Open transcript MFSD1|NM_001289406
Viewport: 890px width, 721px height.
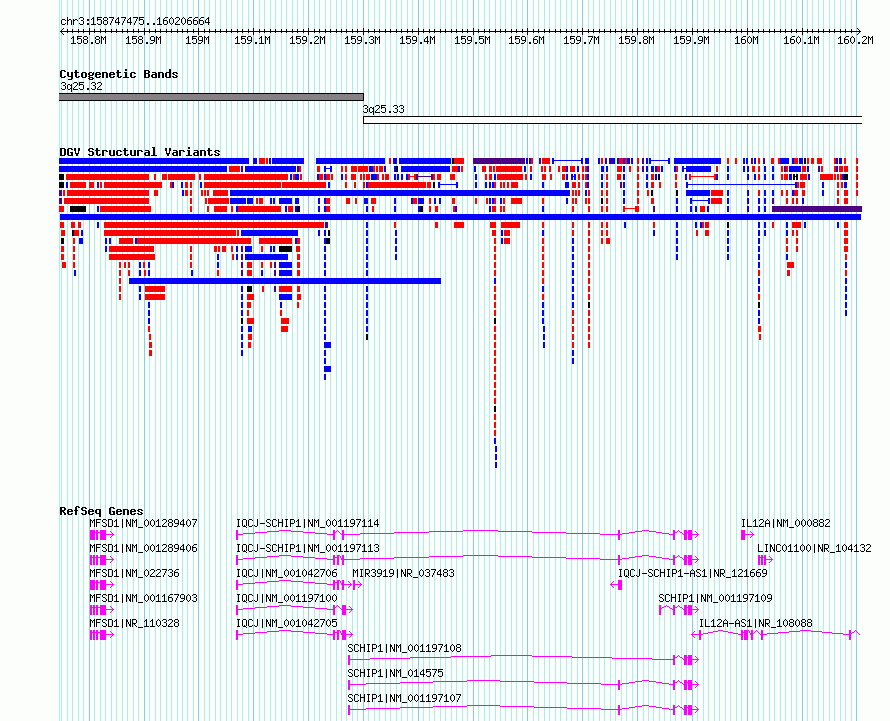tap(144, 548)
